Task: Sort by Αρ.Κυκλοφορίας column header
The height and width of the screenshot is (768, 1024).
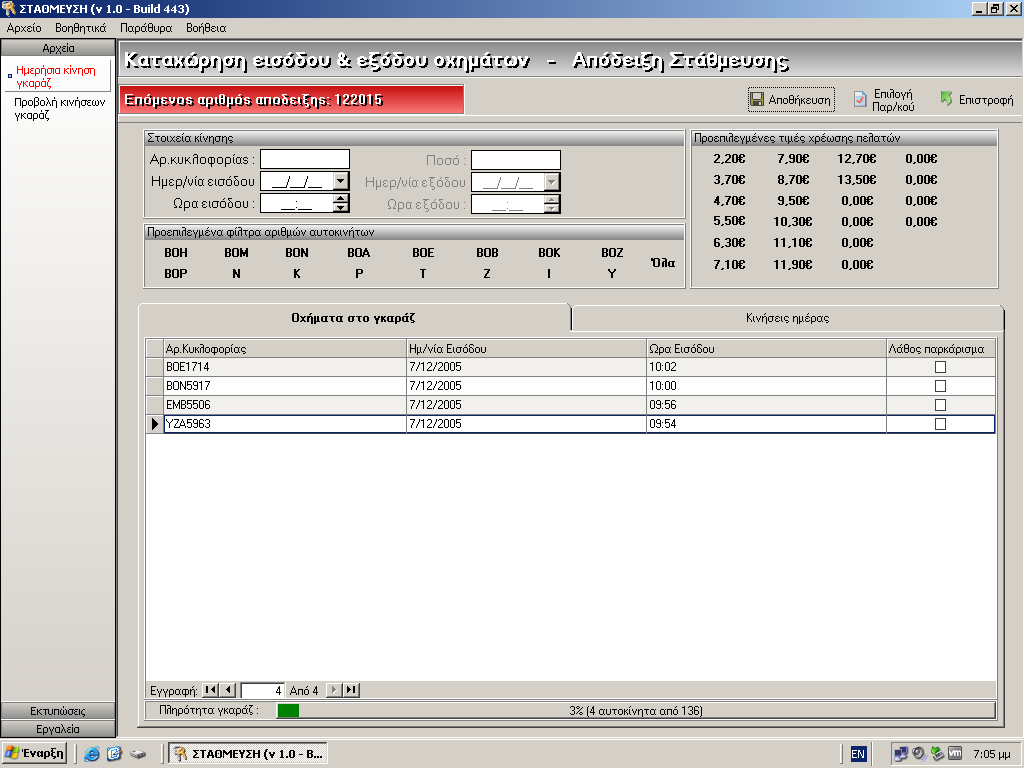Action: coord(285,349)
